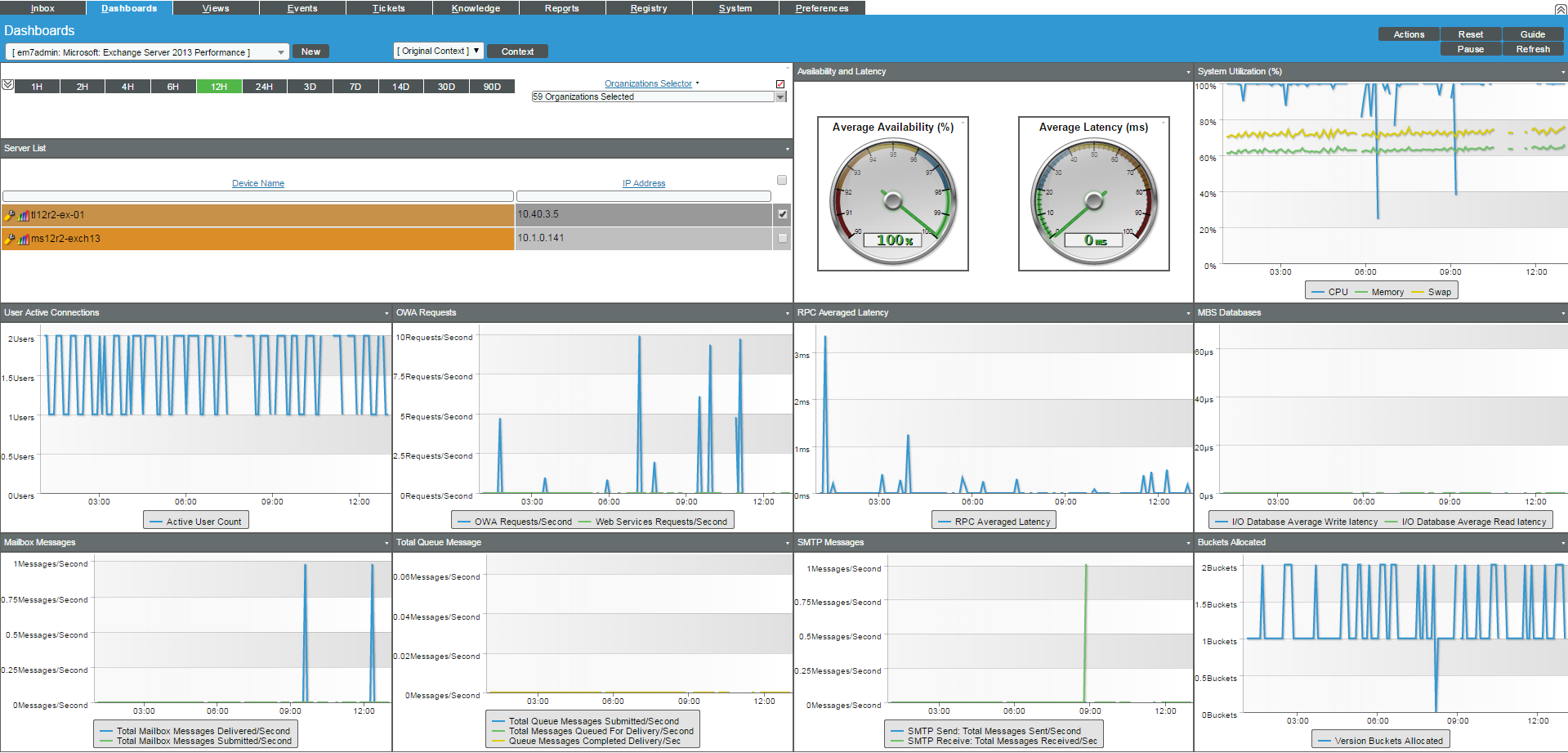Viewport: 1568px width, 753px height.
Task: Expand the Original Context dropdown
Action: click(x=477, y=51)
